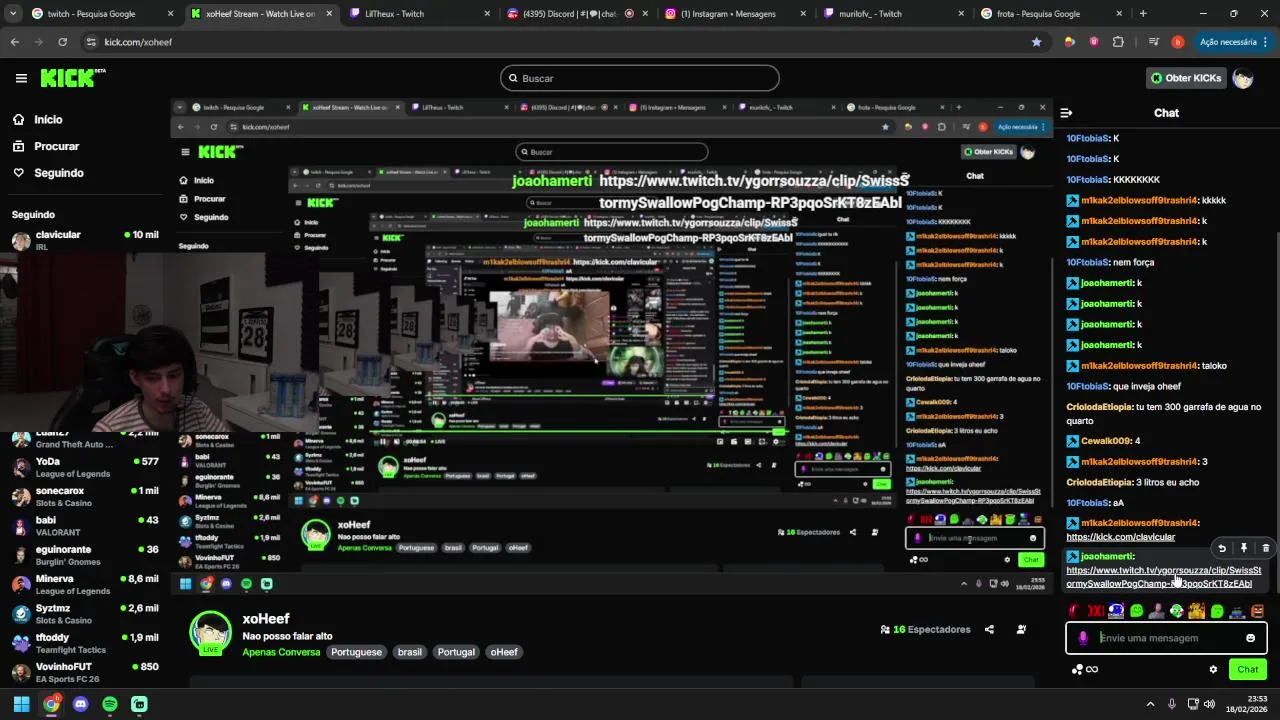Image resolution: width=1280 pixels, height=720 pixels.
Task: Go back in browser history
Action: click(x=14, y=42)
